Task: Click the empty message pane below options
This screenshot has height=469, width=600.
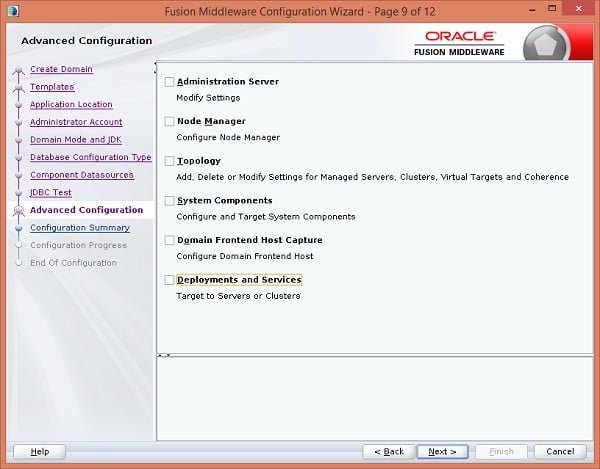Action: coord(375,399)
